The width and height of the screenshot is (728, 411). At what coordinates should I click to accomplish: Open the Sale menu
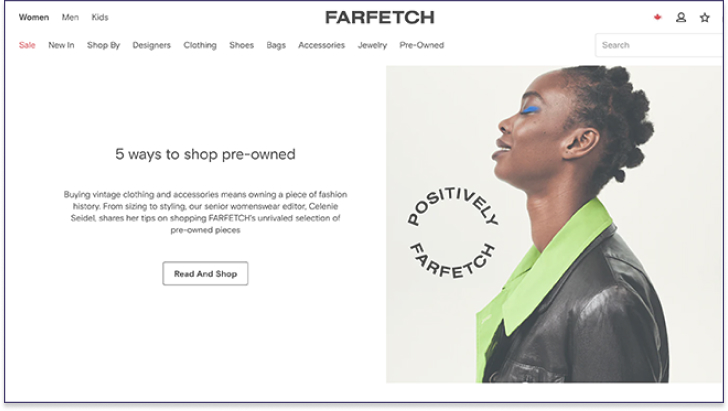tap(27, 45)
